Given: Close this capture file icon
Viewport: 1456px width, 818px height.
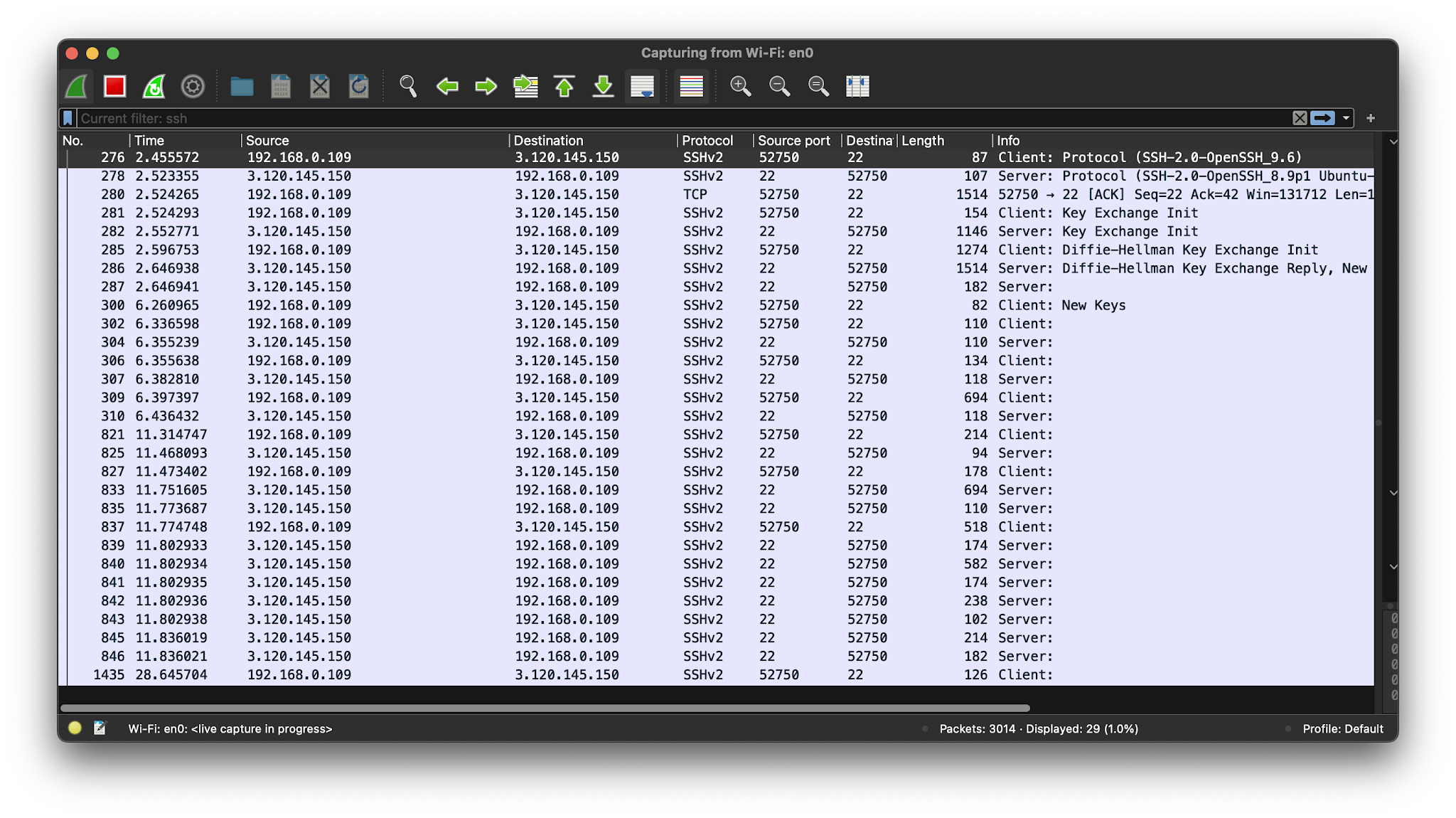Looking at the screenshot, I should point(320,87).
